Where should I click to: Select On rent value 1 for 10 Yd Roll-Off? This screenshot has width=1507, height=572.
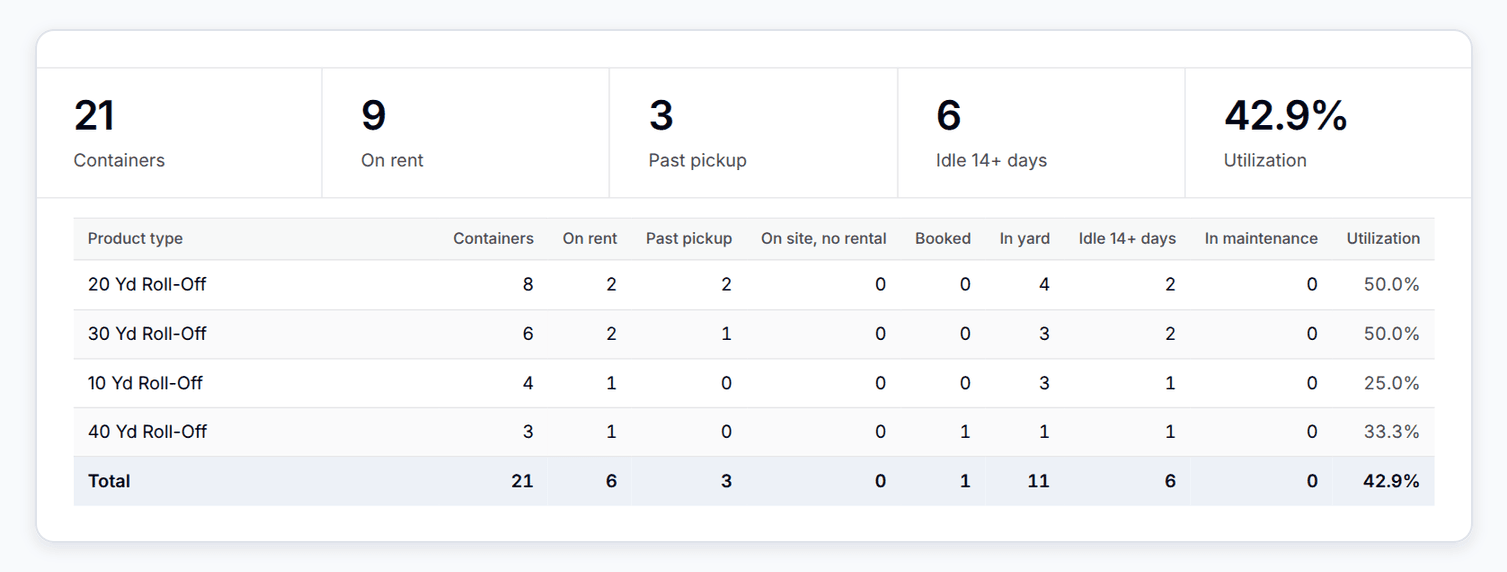[612, 383]
